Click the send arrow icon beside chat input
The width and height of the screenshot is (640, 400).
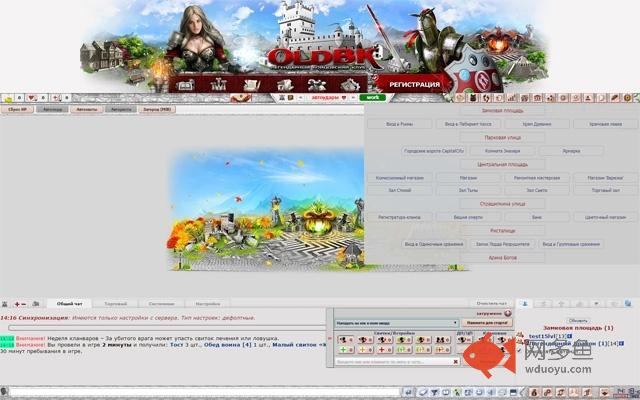click(x=409, y=392)
